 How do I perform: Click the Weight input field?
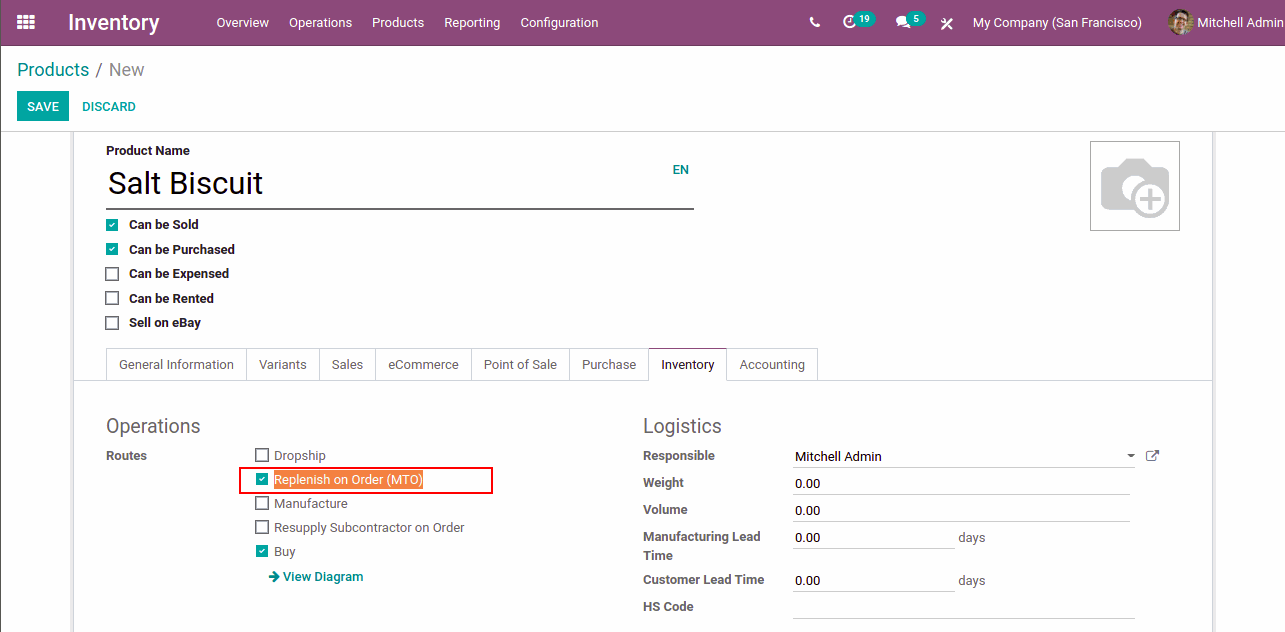pos(960,483)
